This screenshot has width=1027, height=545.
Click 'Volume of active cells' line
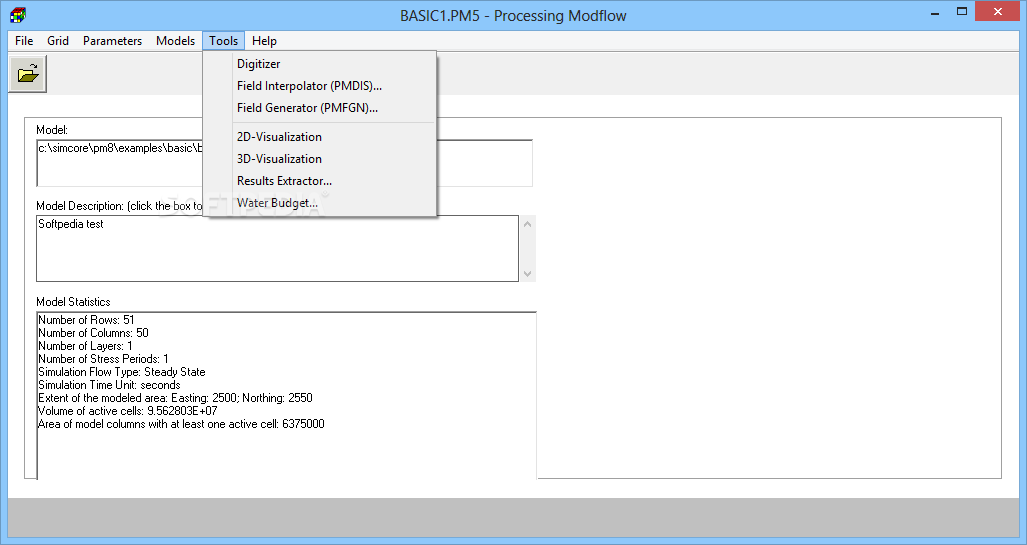point(128,411)
